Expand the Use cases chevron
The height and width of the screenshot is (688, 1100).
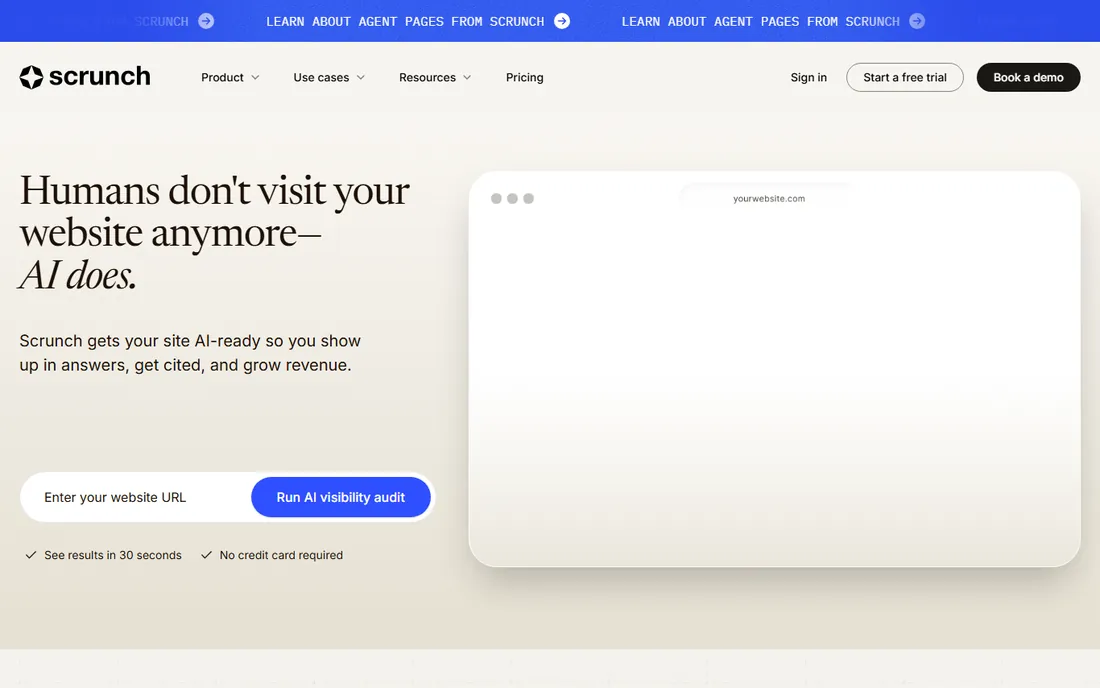[x=361, y=77]
